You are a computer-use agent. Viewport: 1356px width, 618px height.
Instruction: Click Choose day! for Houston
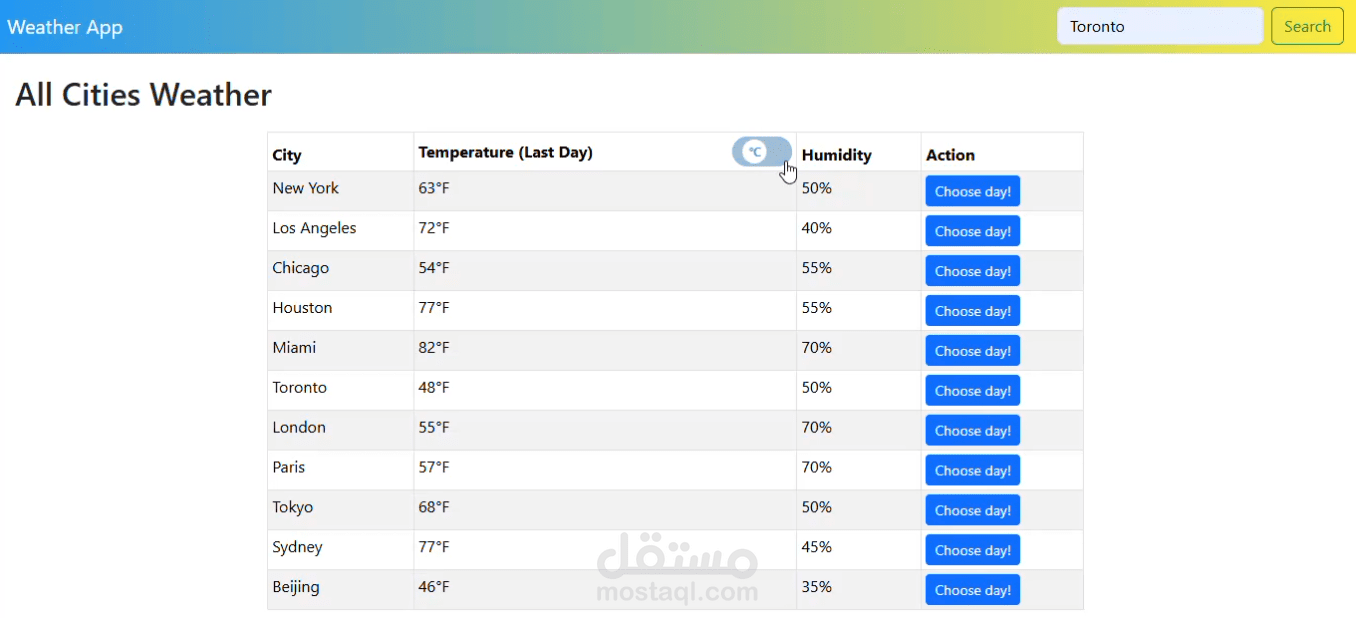pyautogui.click(x=972, y=311)
